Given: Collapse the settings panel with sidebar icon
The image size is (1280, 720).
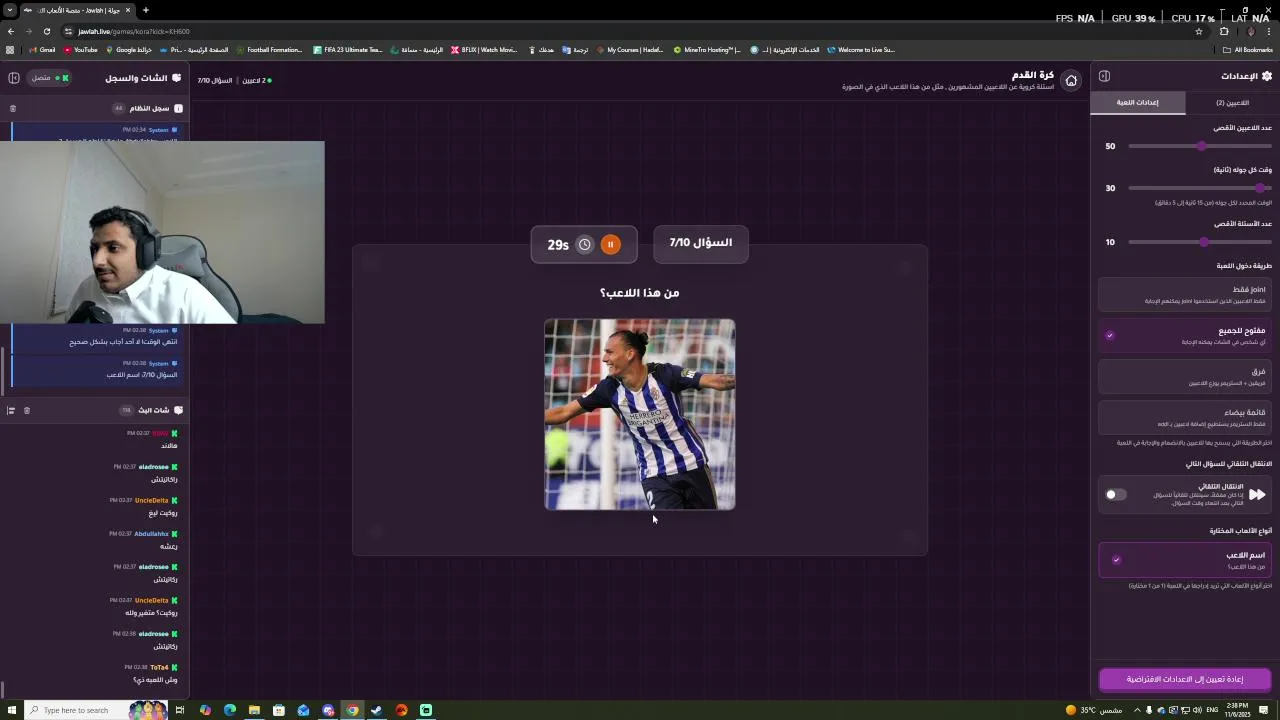Looking at the screenshot, I should click(x=1104, y=76).
